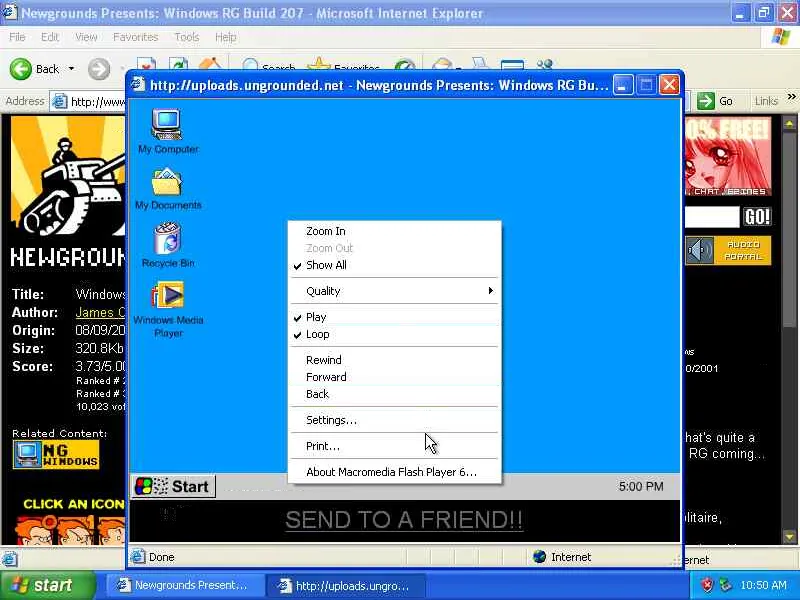Click the Done status page icon
The width and height of the screenshot is (800, 600).
pos(138,556)
